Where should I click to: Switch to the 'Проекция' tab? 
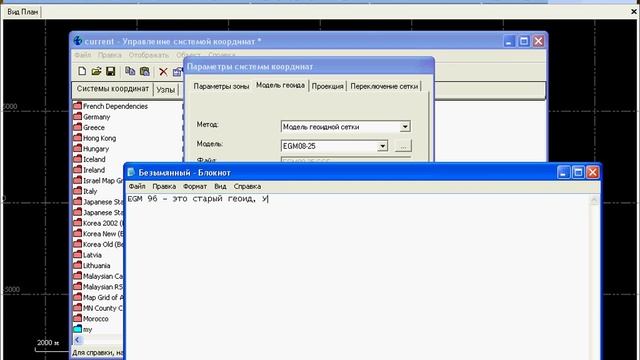327,86
